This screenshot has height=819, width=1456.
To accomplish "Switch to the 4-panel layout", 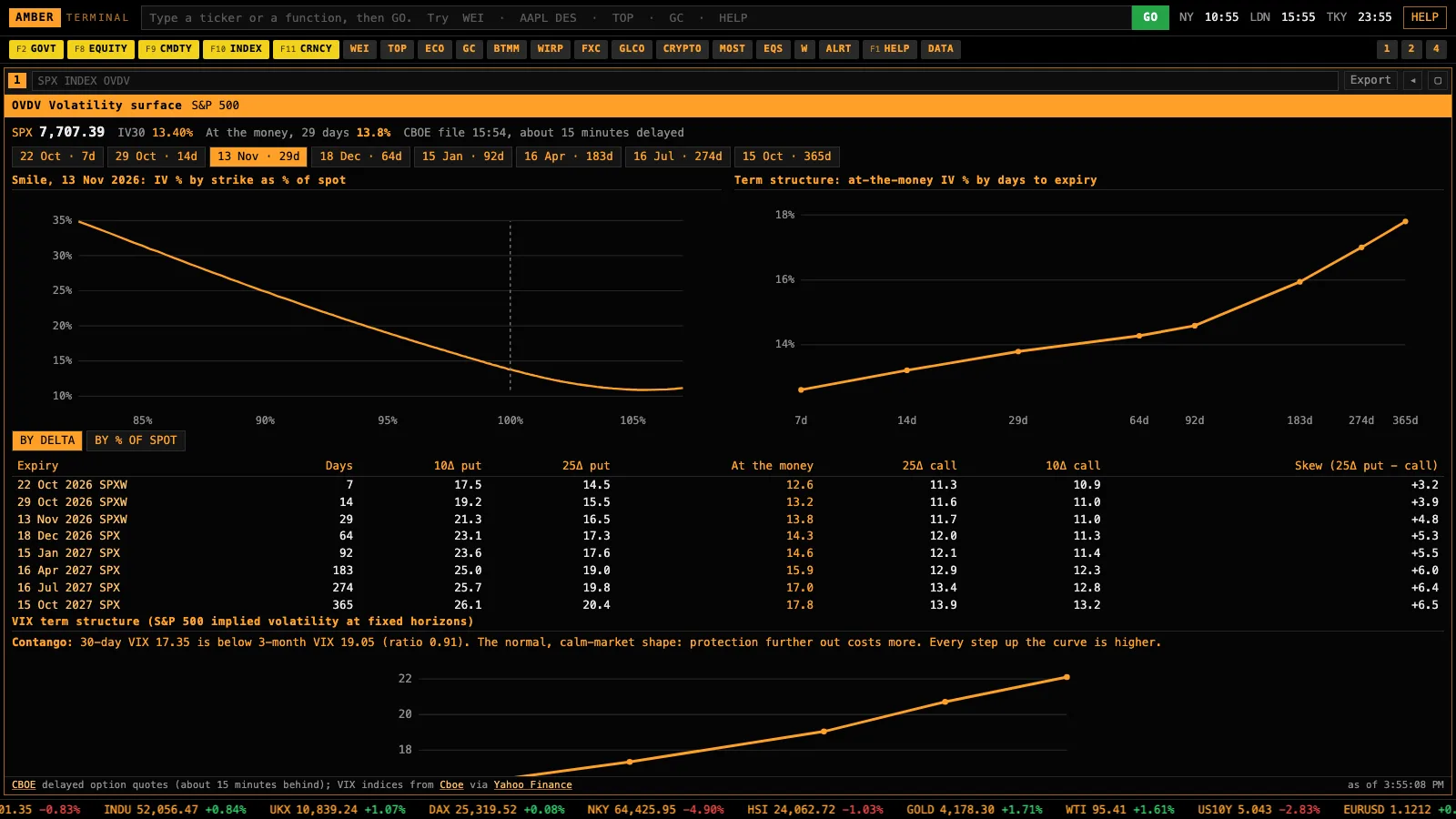I will point(1436,49).
